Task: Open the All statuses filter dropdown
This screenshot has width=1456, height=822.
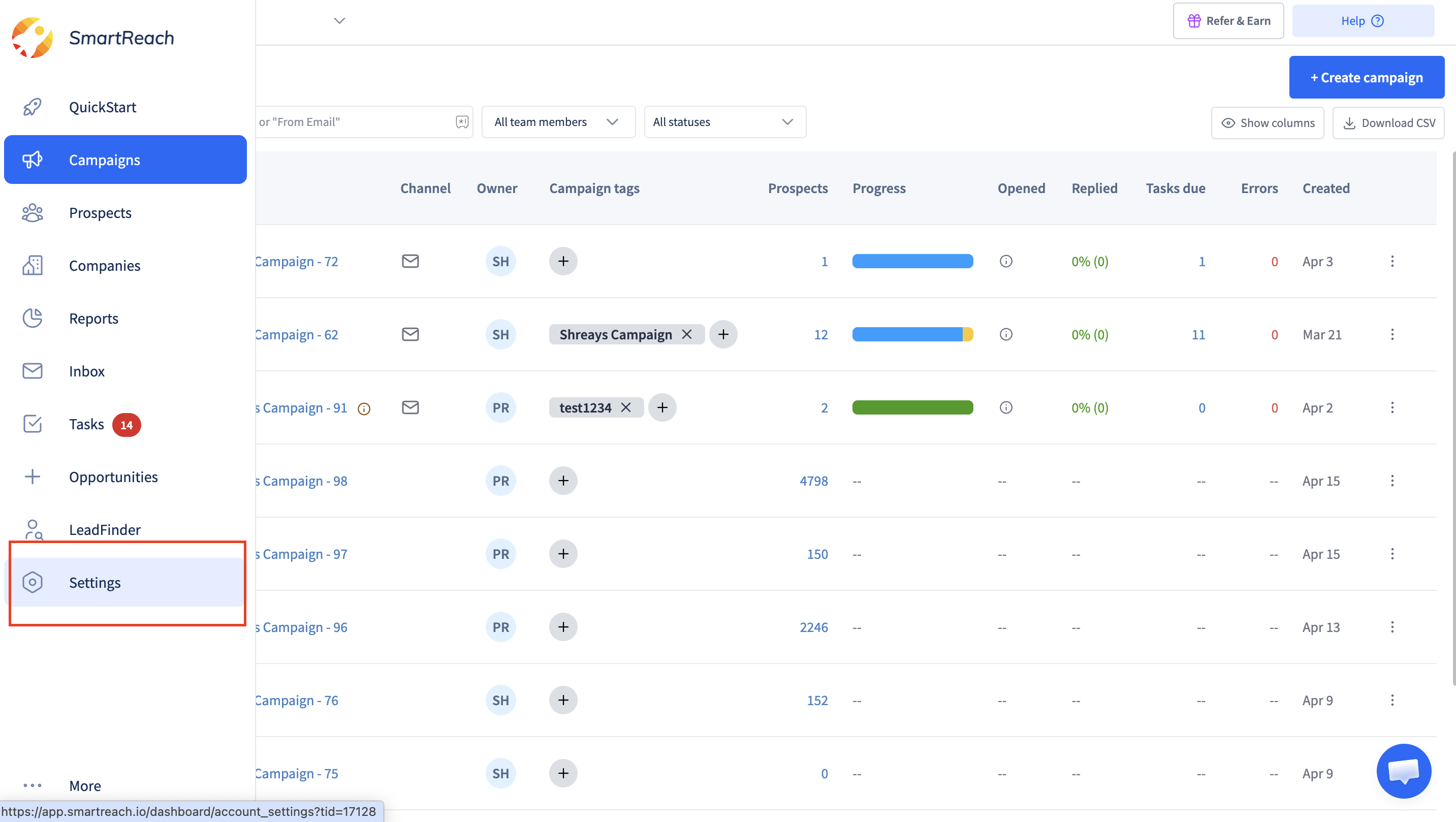Action: tap(724, 122)
